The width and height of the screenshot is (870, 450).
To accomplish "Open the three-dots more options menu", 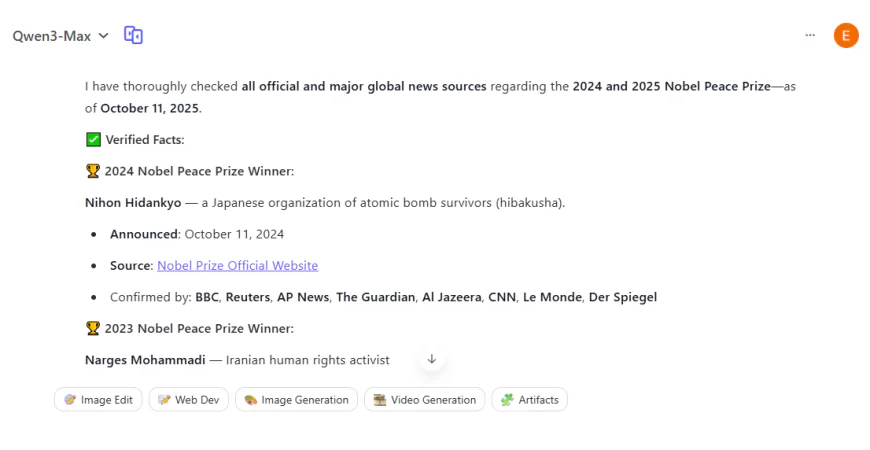I will tap(810, 35).
